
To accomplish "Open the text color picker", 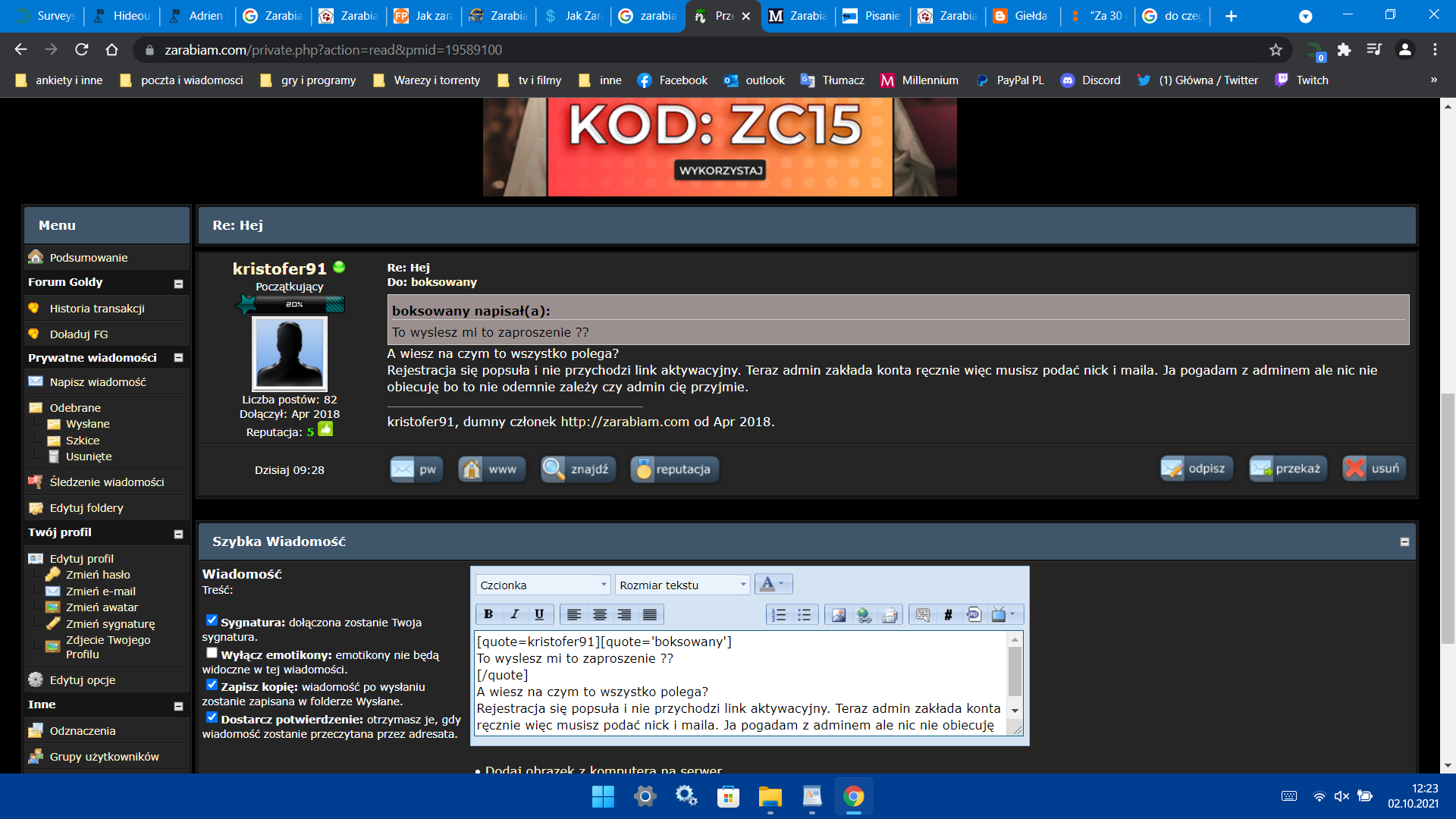I will coord(773,584).
